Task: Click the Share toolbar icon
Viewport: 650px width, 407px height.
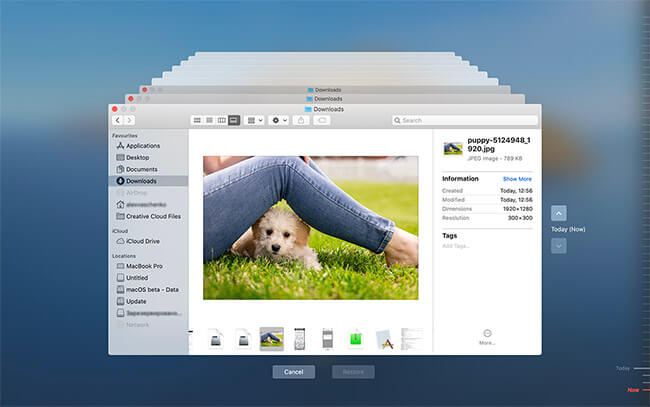Action: [301, 120]
